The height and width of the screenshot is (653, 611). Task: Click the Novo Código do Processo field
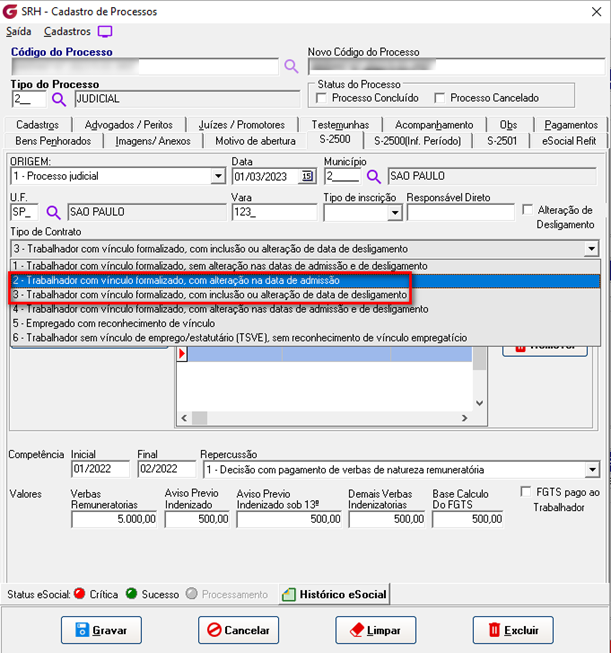pos(456,67)
